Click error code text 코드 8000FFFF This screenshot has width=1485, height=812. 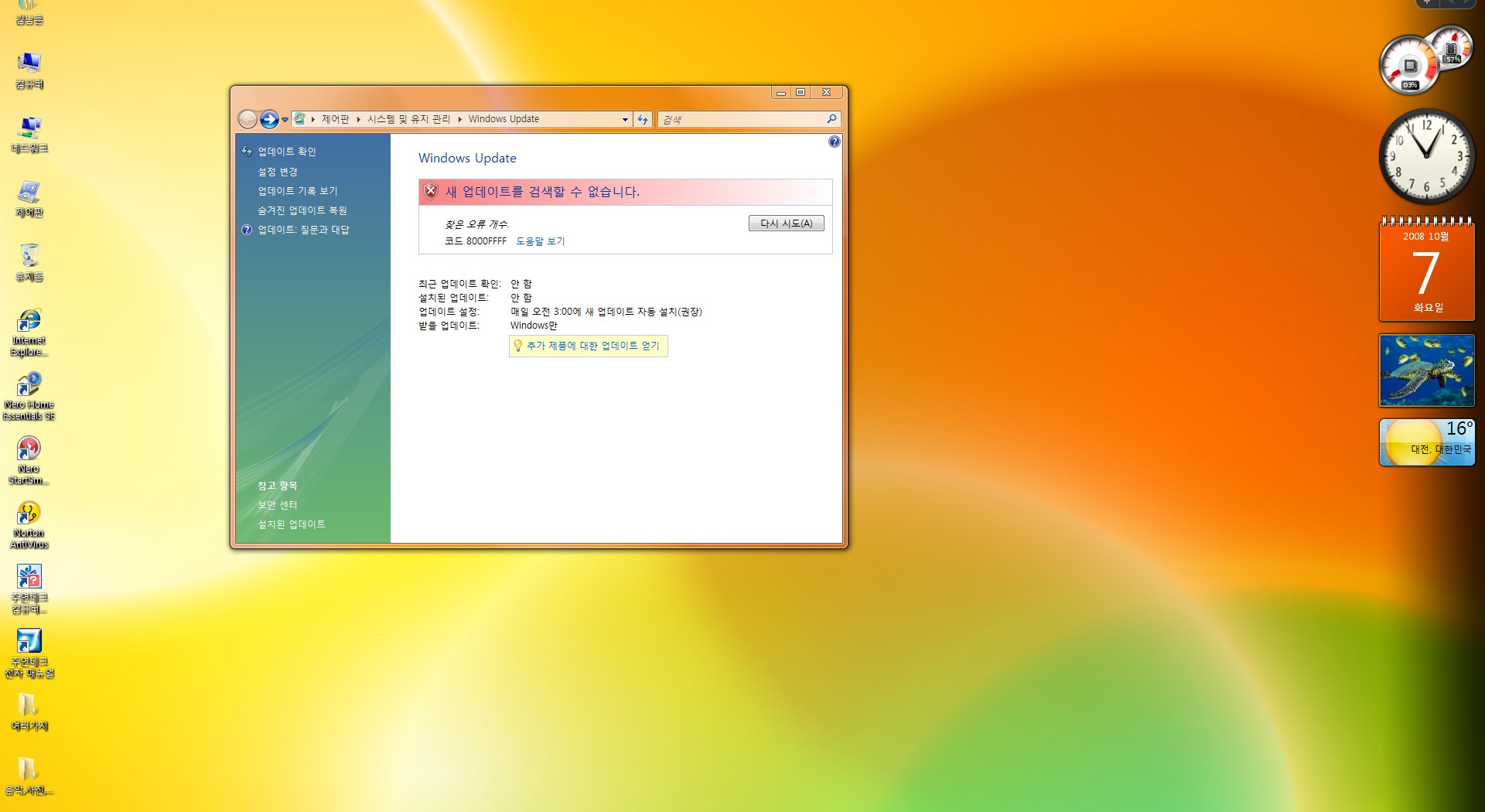point(476,241)
